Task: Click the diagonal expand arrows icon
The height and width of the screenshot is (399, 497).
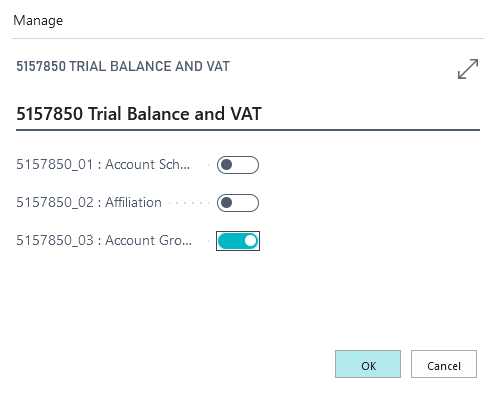Action: pos(468,69)
